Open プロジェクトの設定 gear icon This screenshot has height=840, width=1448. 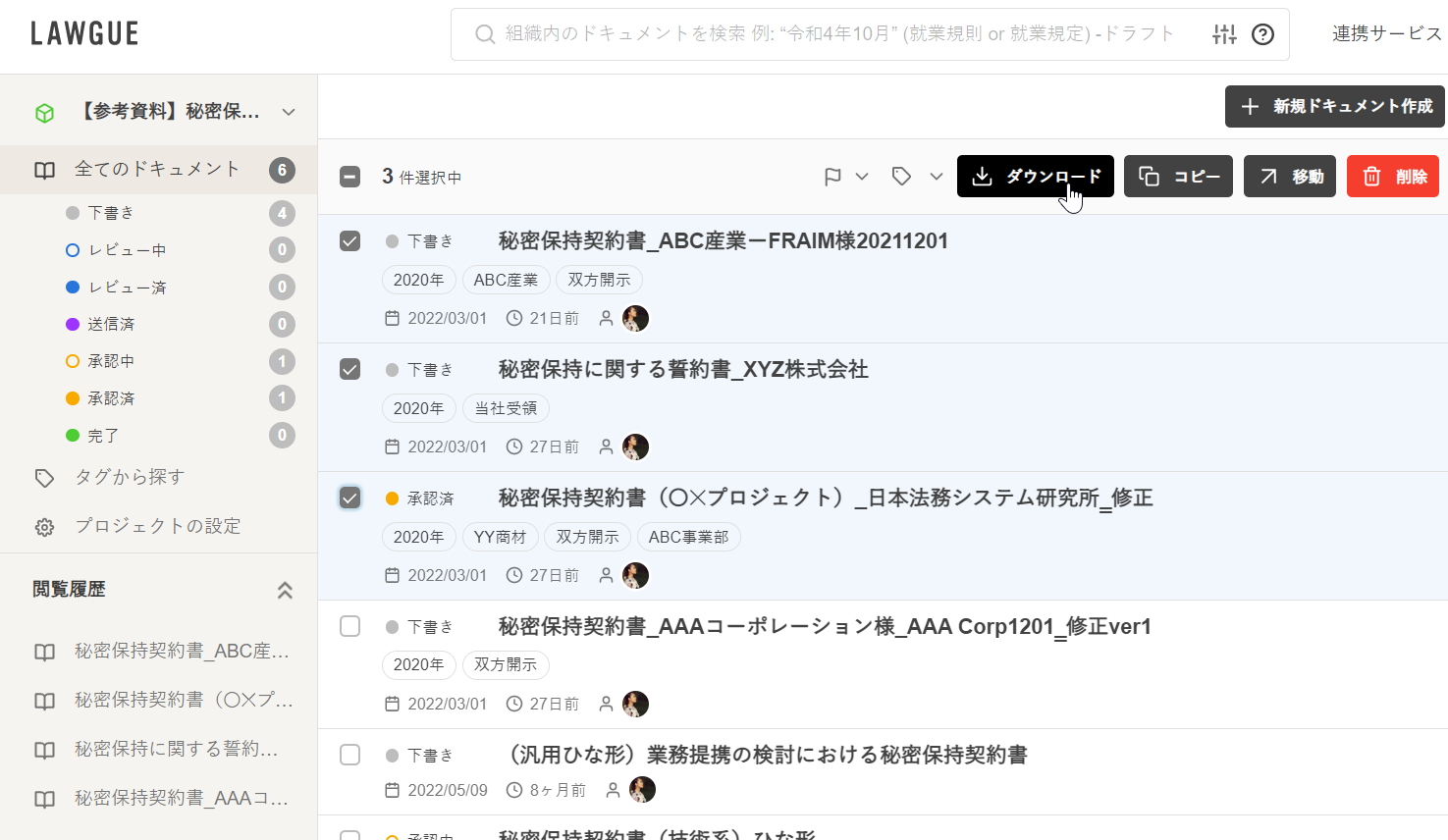coord(45,527)
